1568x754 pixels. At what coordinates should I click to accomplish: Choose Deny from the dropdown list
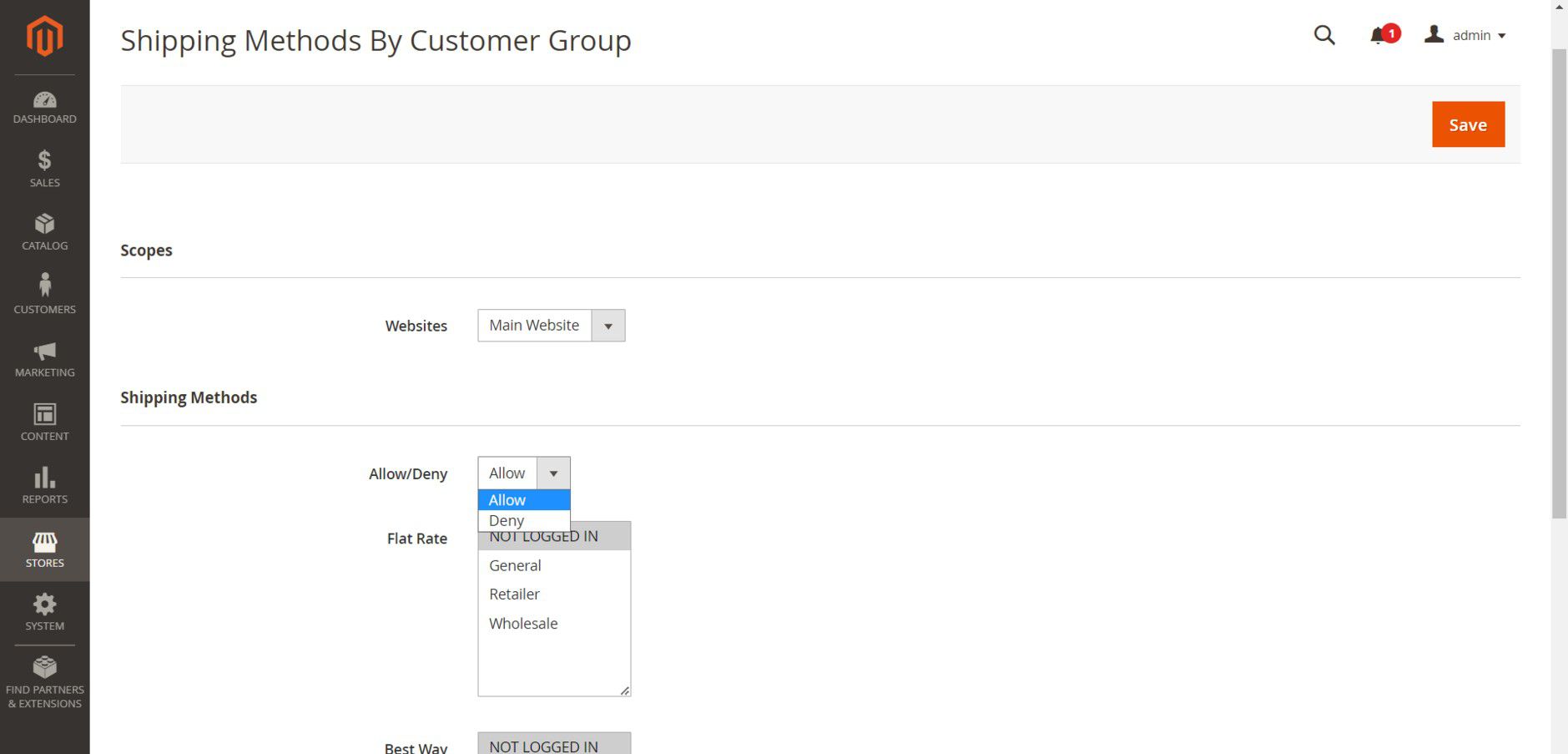(x=507, y=520)
